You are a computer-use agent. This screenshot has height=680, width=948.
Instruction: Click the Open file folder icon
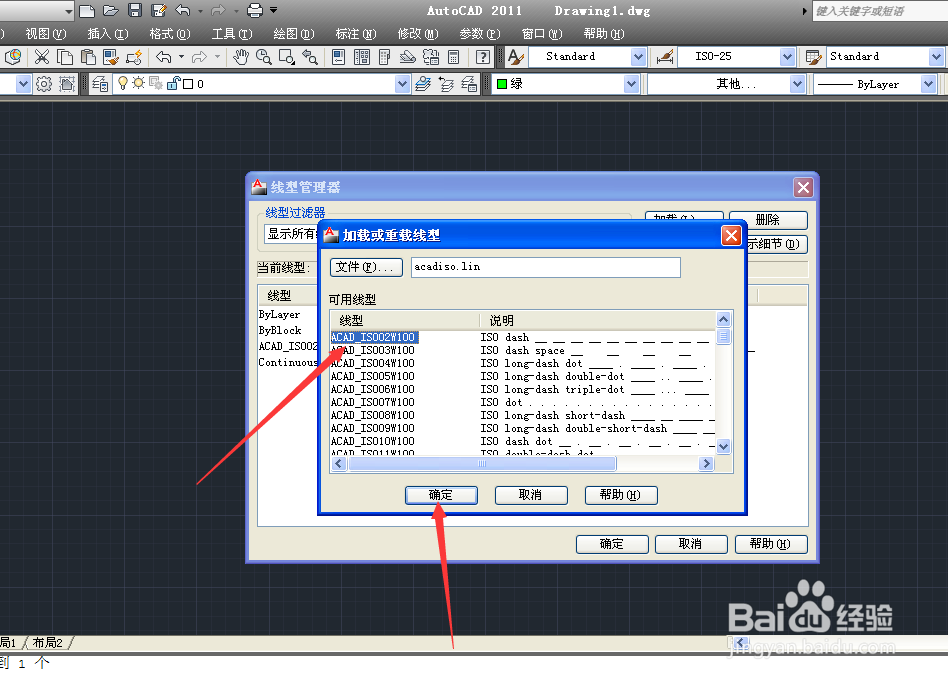[x=111, y=10]
